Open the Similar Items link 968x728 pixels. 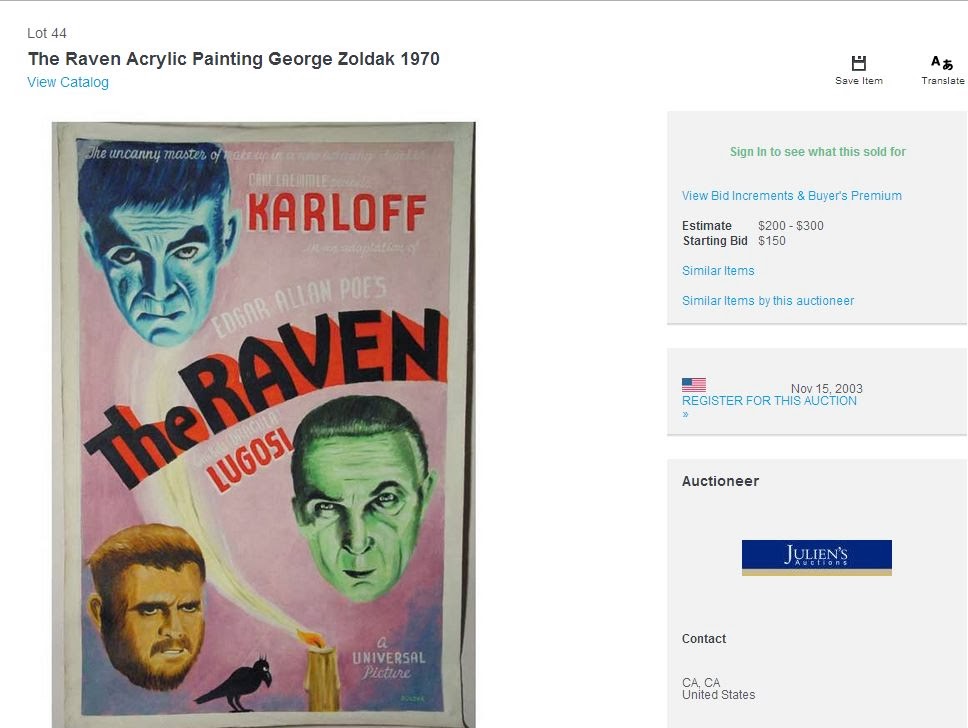[718, 270]
